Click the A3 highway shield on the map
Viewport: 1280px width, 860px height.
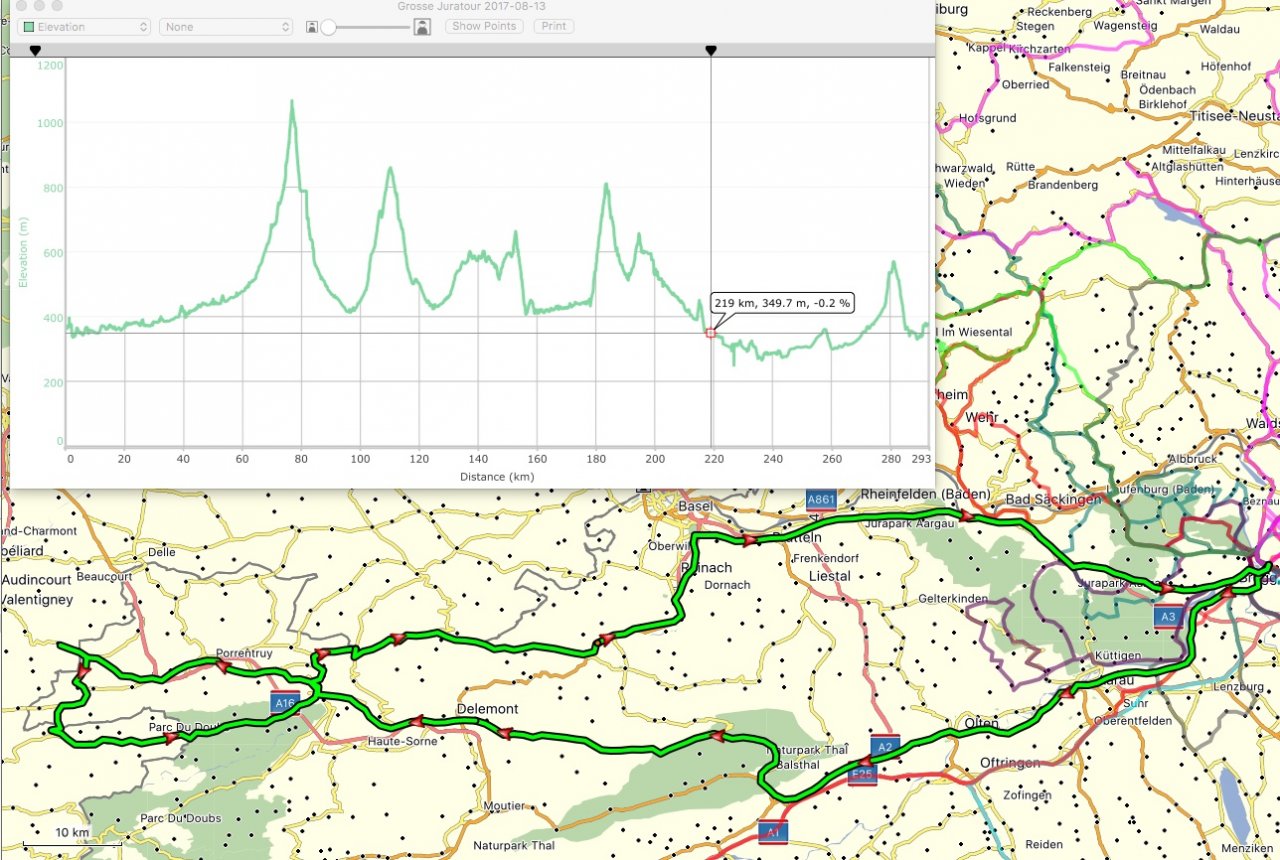coord(1168,617)
